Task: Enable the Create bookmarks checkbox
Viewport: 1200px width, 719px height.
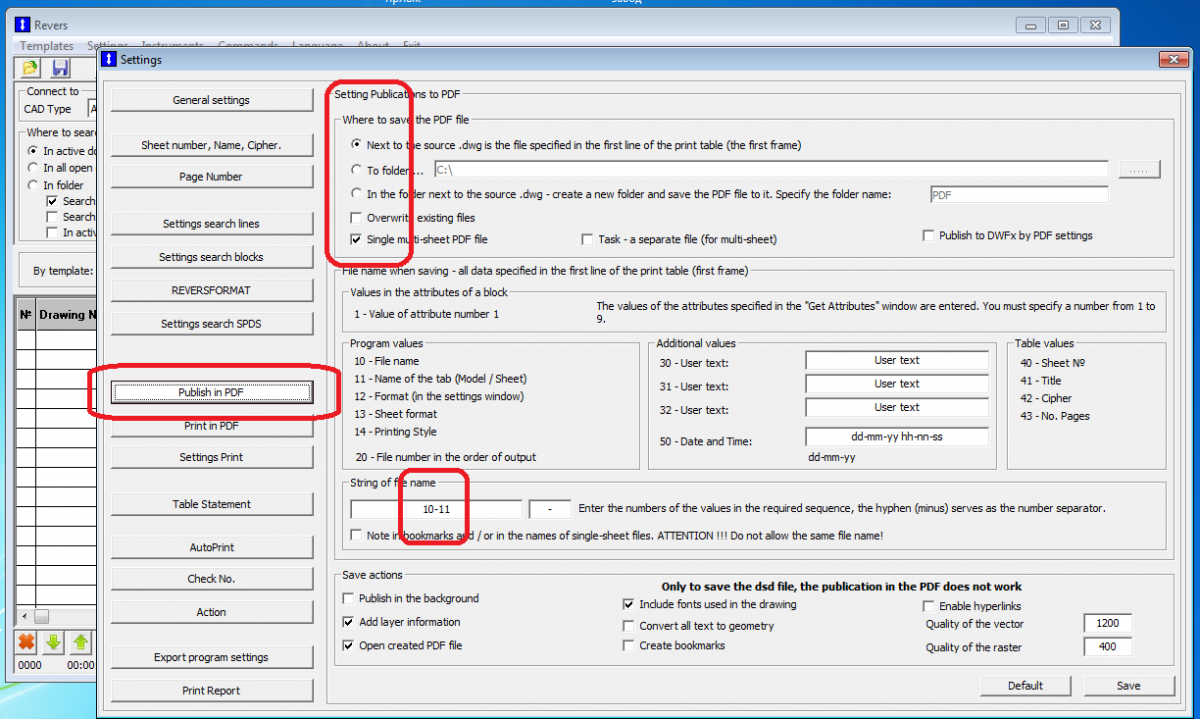Action: [x=628, y=646]
